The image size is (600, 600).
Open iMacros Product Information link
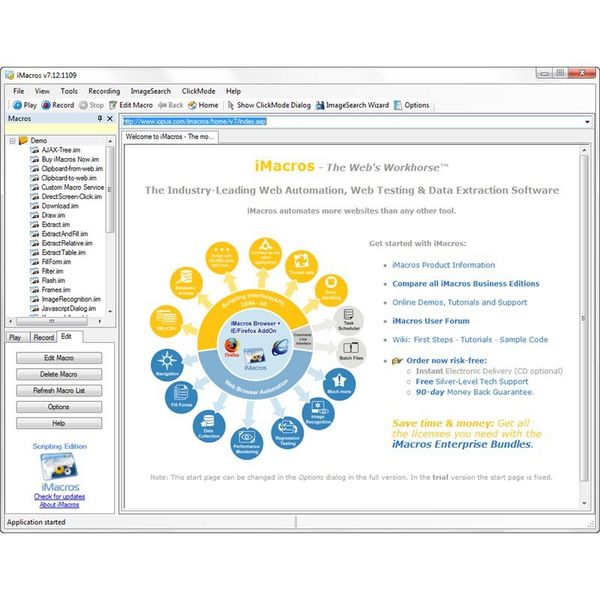tap(443, 265)
